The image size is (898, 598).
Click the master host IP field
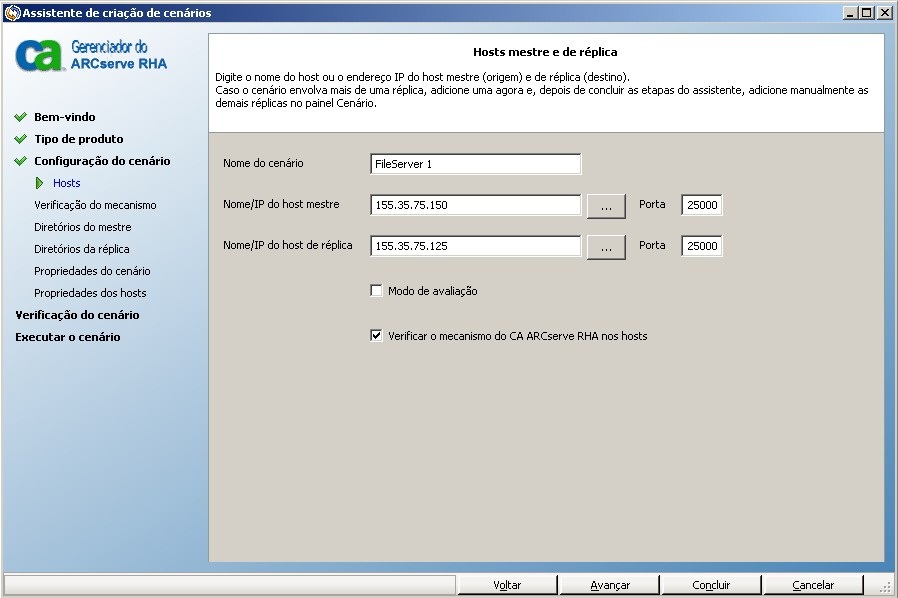475,205
